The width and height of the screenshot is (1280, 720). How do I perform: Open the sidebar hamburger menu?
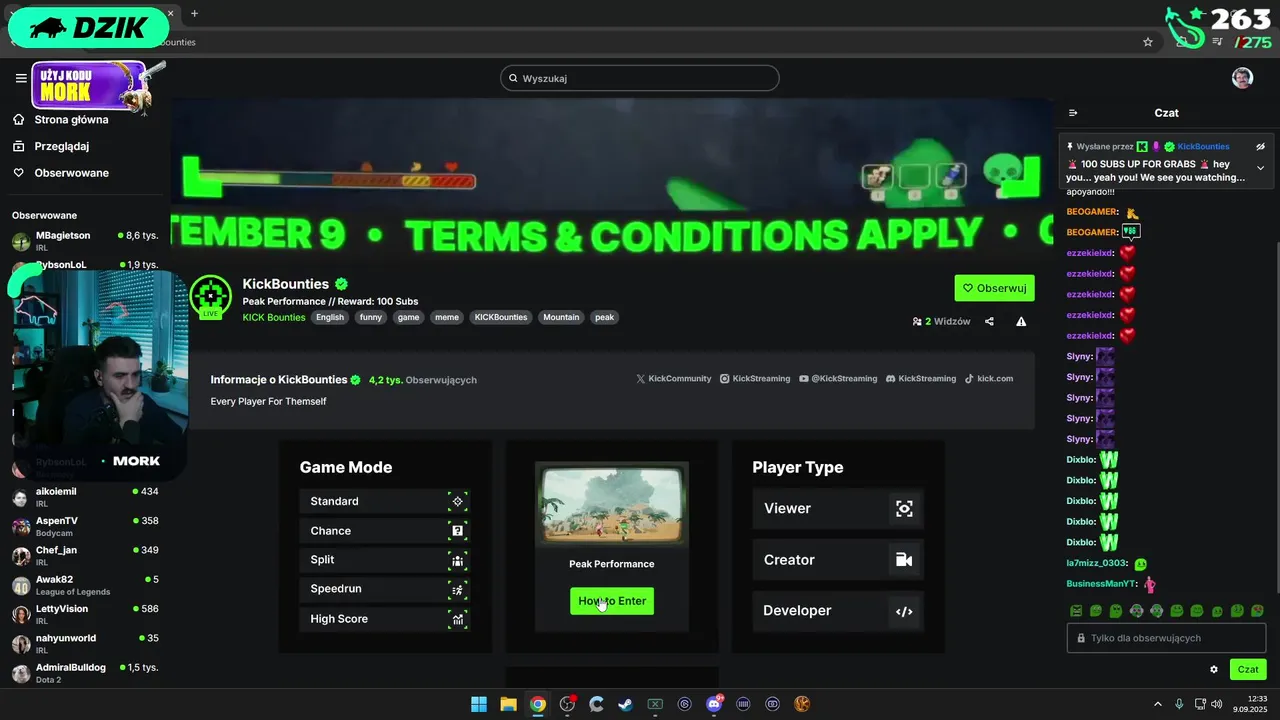(x=21, y=78)
